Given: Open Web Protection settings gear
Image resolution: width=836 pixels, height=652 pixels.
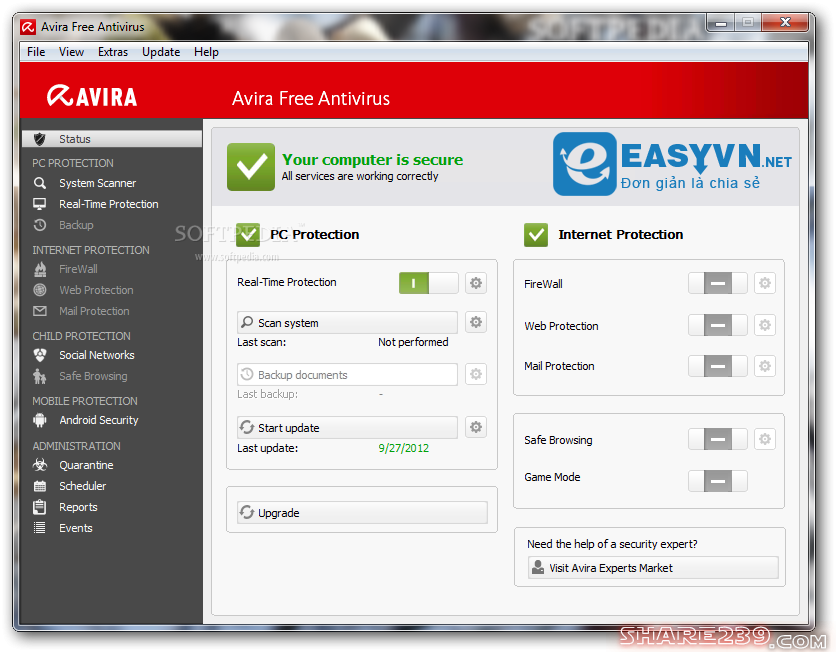Looking at the screenshot, I should 765,325.
